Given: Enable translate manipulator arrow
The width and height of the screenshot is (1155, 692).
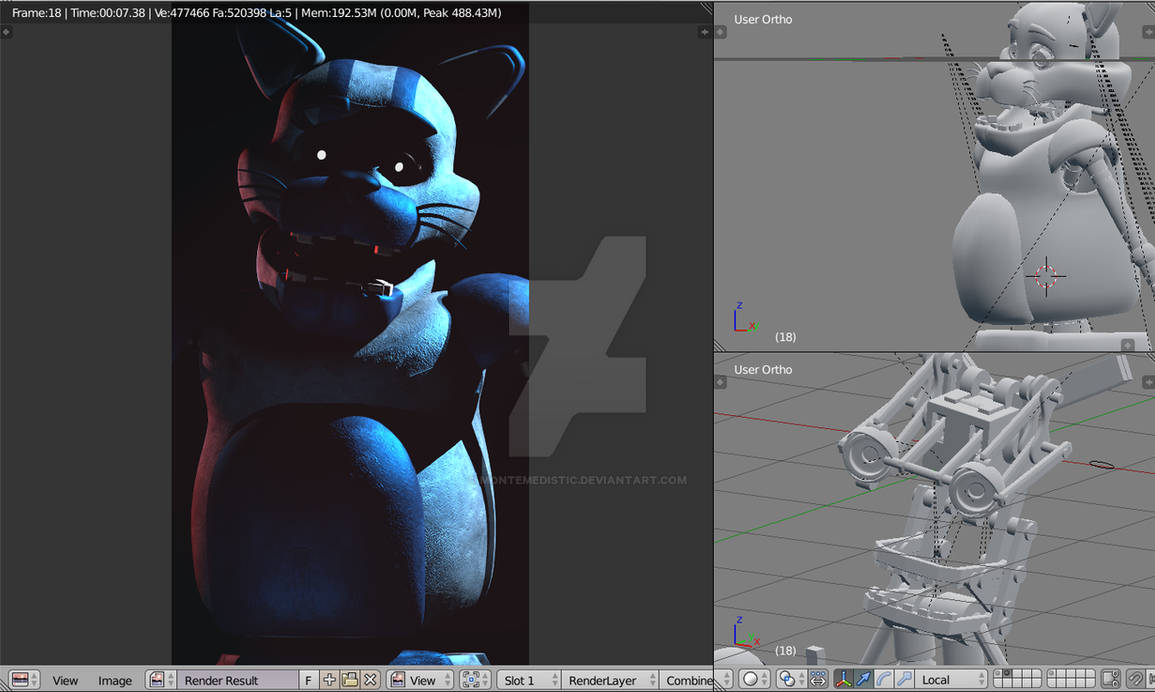Looking at the screenshot, I should click(863, 679).
